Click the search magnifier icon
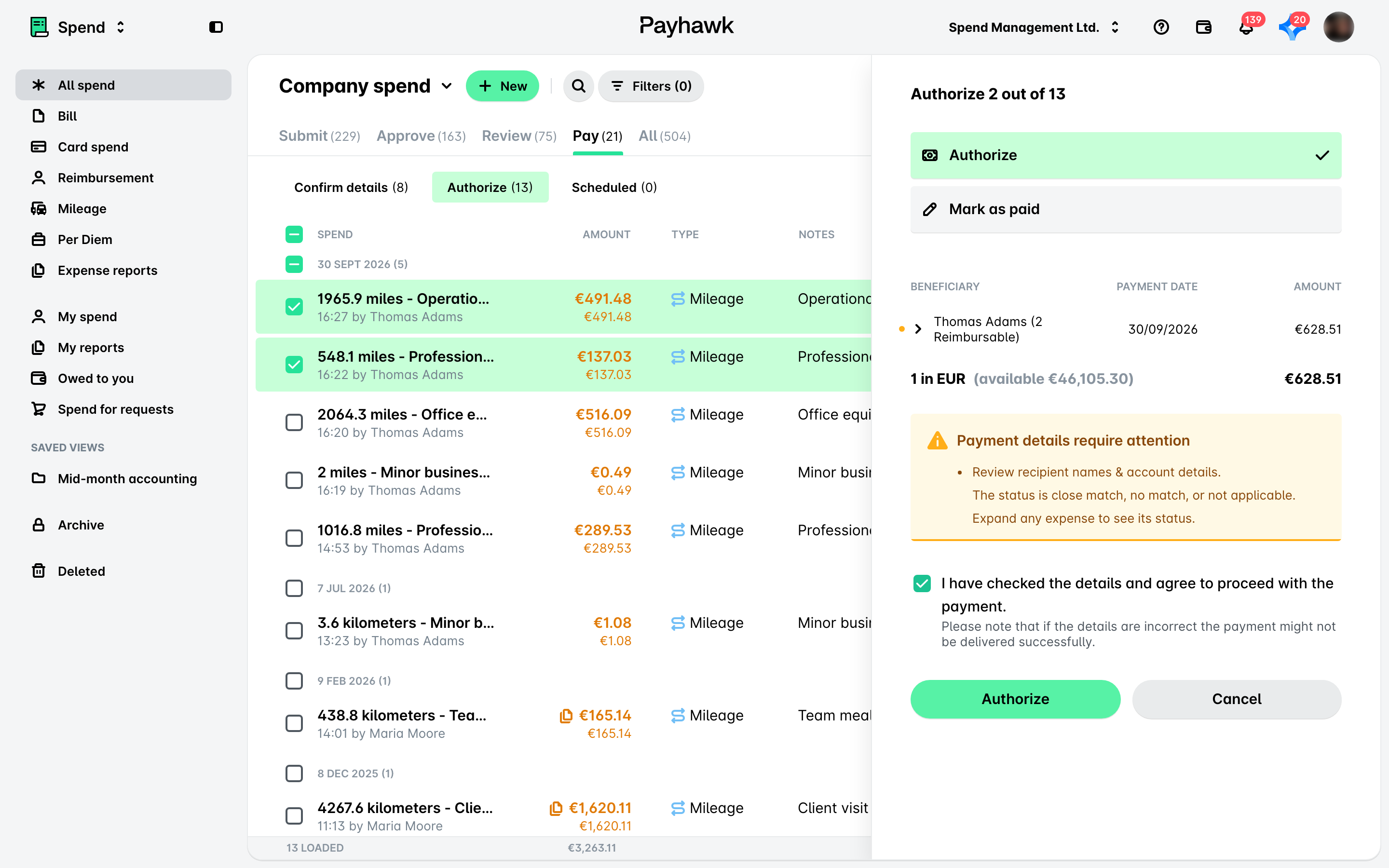1389x868 pixels. click(579, 86)
